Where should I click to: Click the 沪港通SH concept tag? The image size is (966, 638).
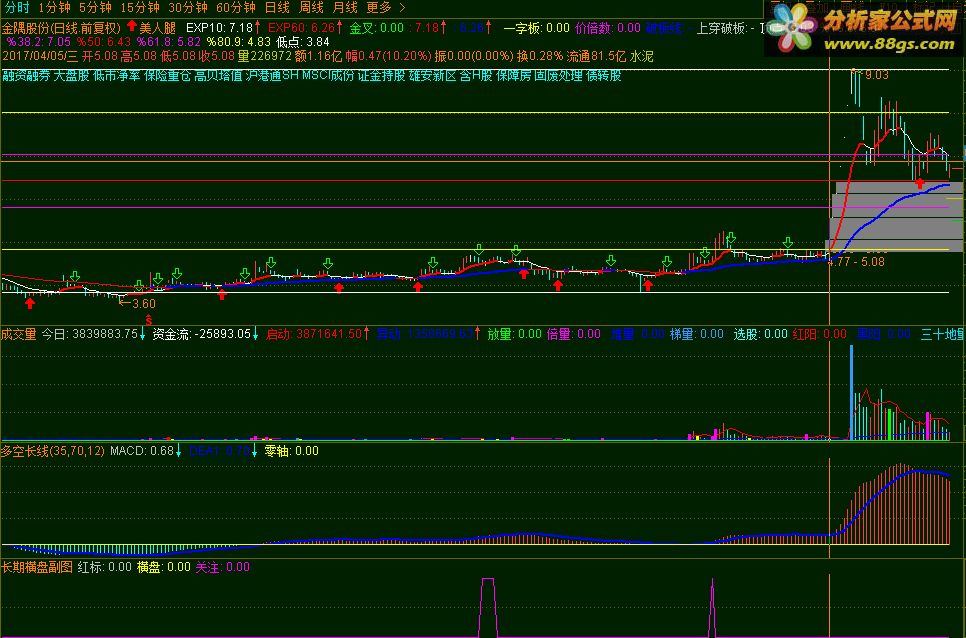(272, 76)
